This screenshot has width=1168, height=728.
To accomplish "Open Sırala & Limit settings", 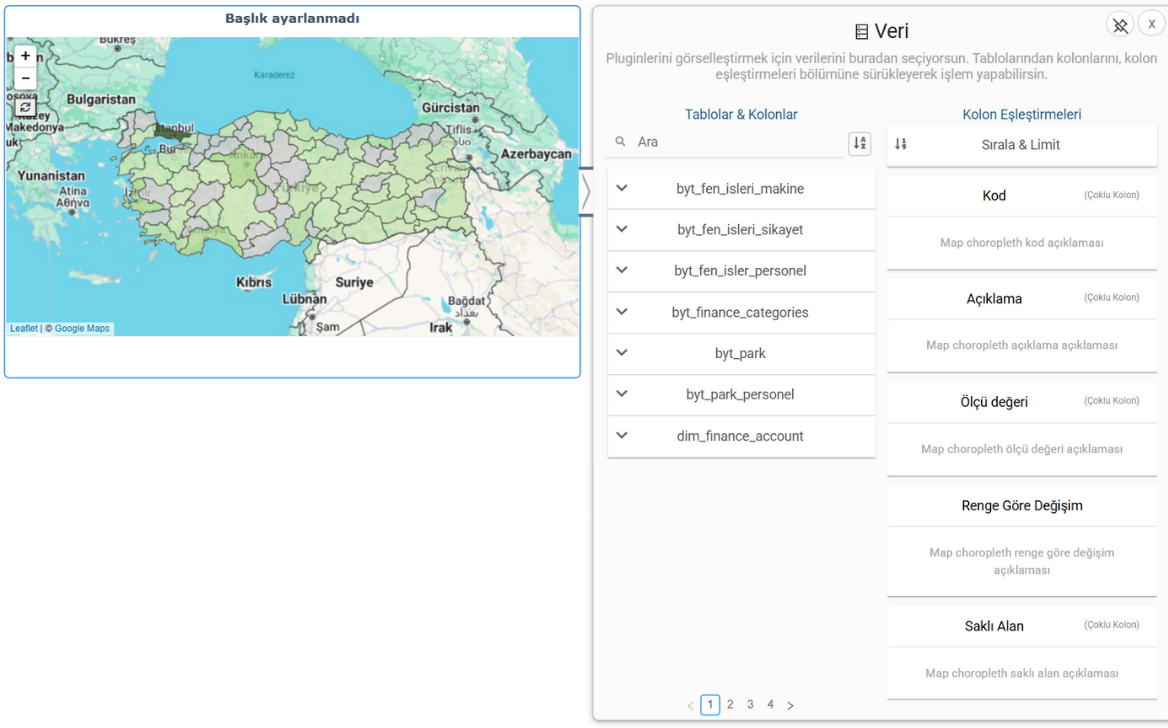I will [x=1021, y=145].
